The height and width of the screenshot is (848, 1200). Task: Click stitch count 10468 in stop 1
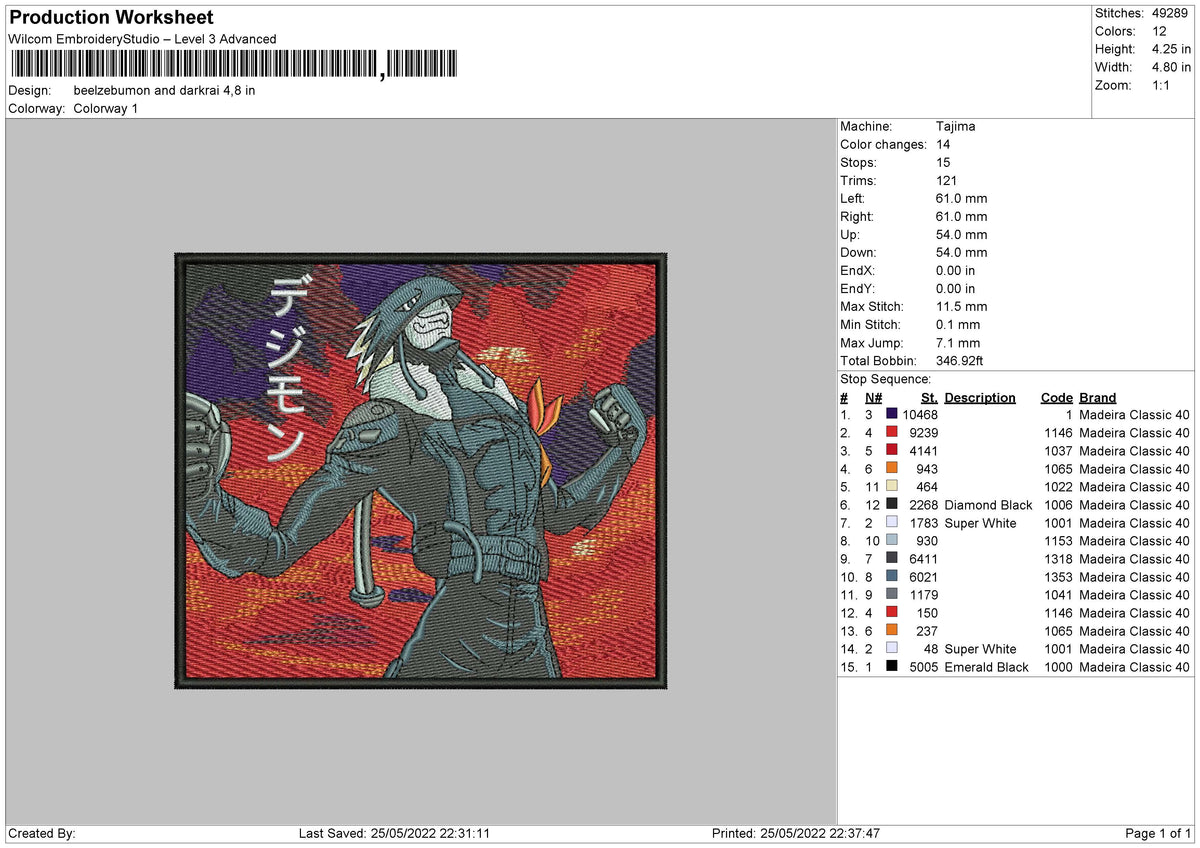click(x=920, y=414)
